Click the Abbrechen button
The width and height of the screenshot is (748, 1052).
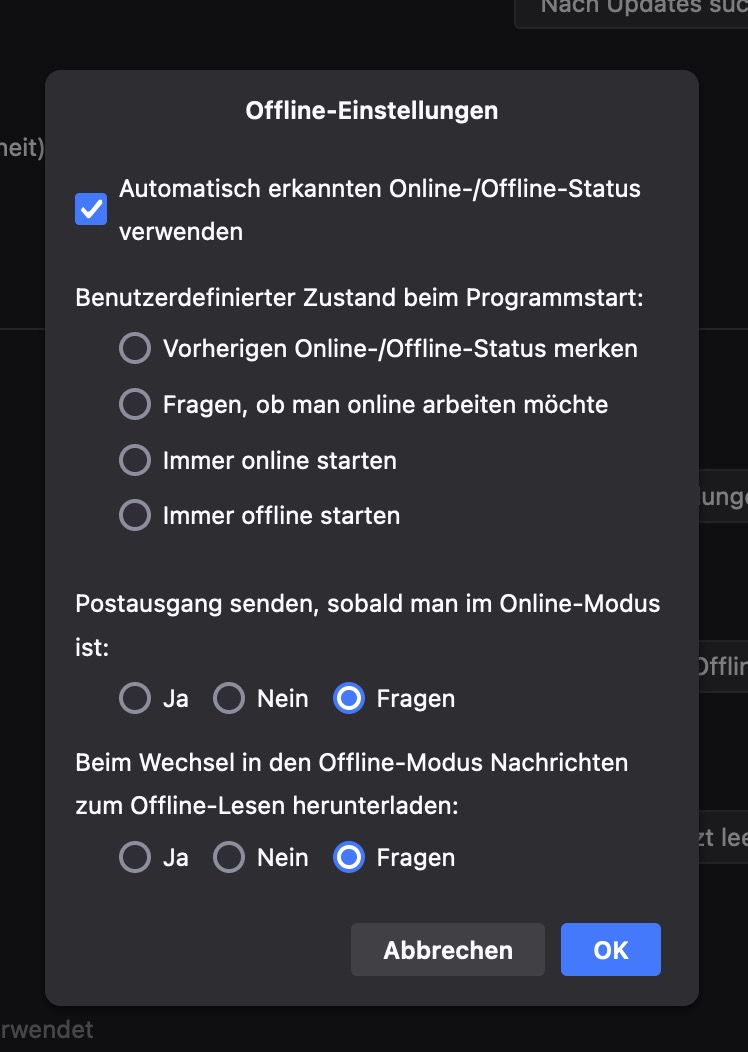[x=447, y=949]
